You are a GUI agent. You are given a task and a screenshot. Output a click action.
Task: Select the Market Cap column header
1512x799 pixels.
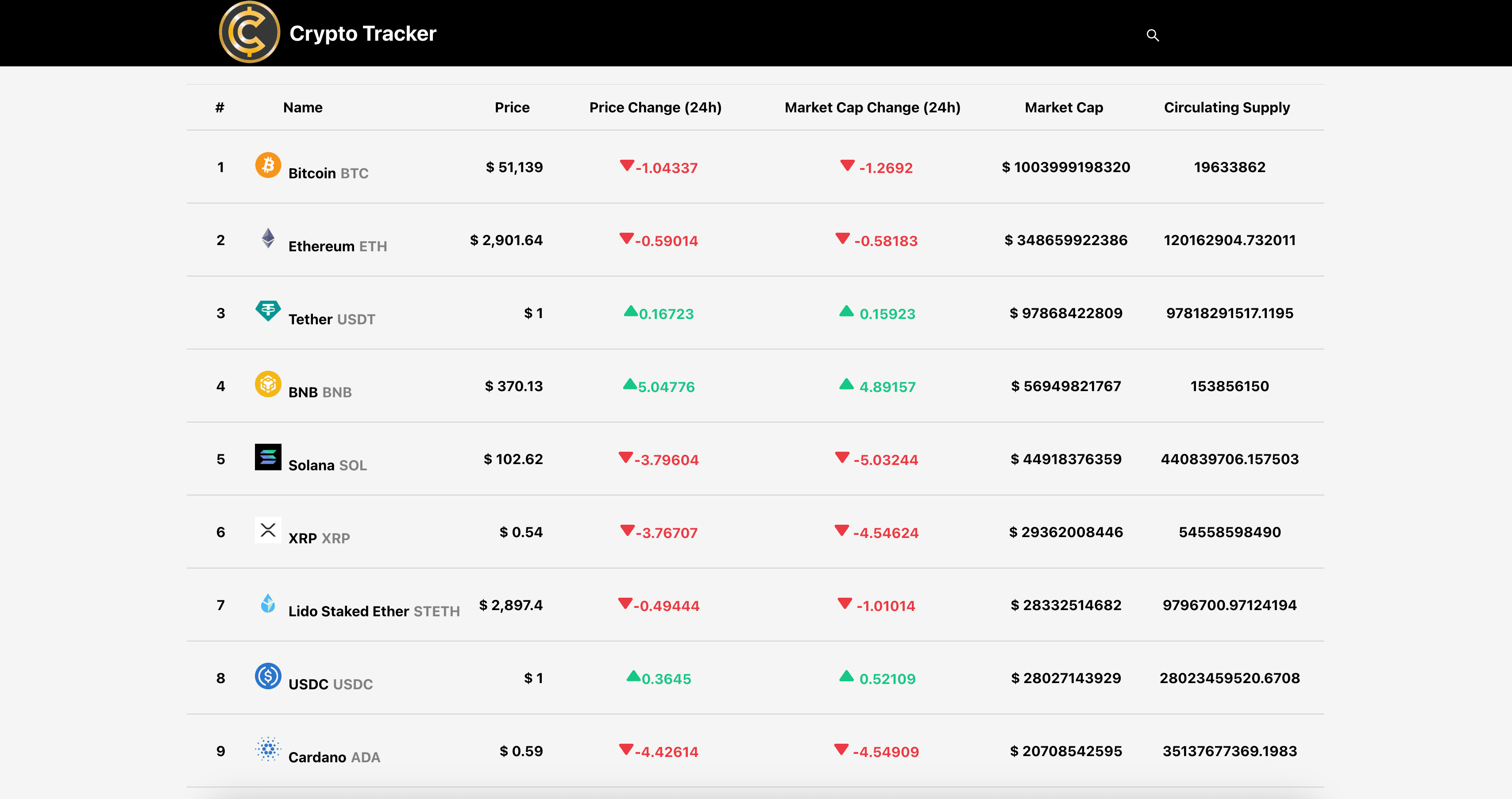1064,108
